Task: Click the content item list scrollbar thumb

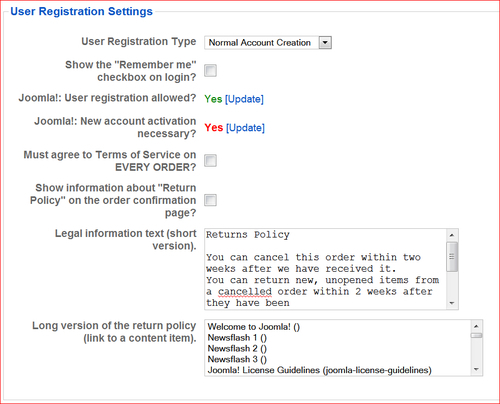Action: tap(476, 335)
